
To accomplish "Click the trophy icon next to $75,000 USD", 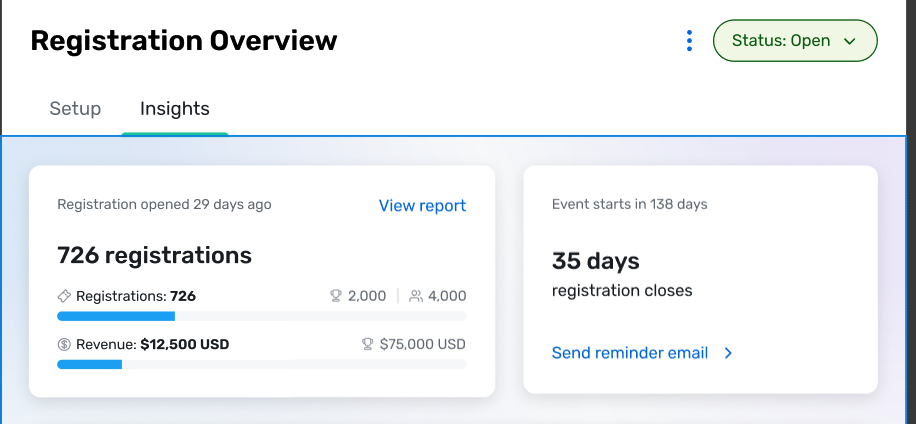I will tap(367, 345).
